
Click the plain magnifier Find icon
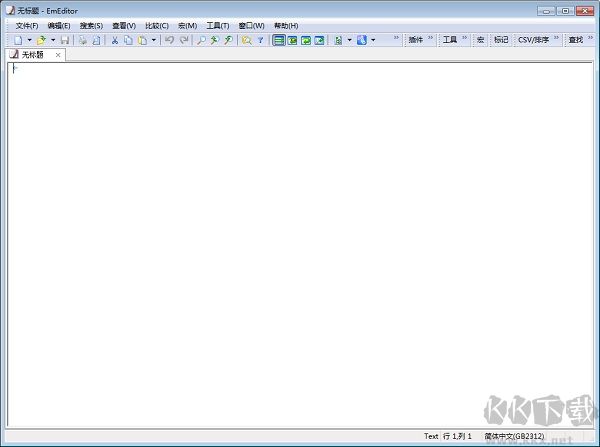[x=201, y=40]
